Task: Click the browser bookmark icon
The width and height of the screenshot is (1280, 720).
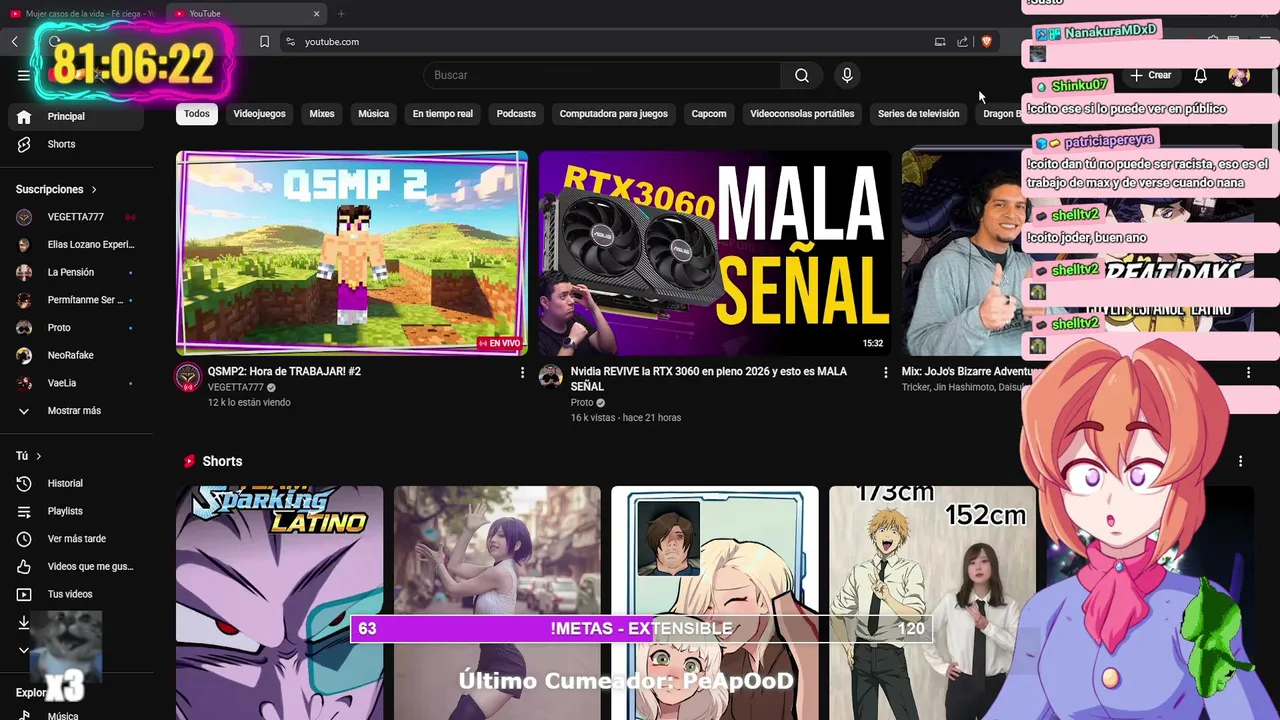Action: coord(264,42)
